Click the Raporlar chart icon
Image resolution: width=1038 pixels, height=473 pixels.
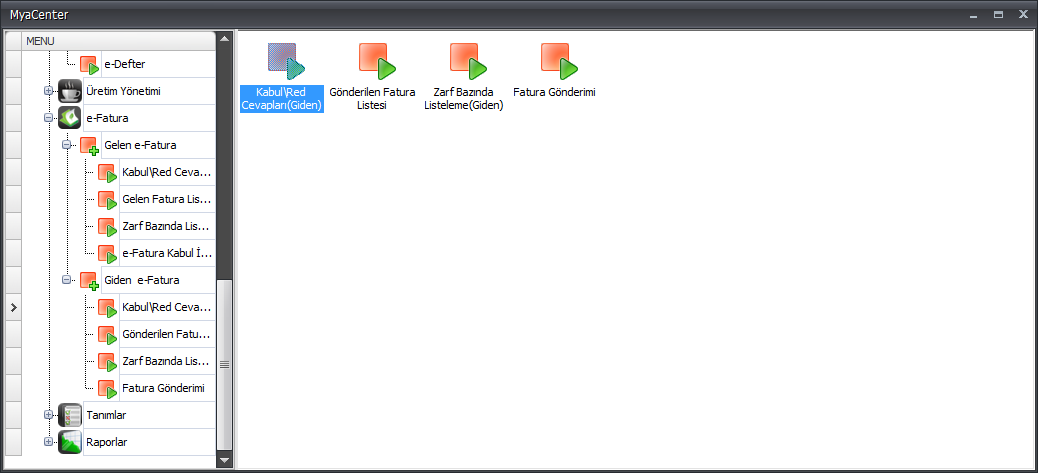coord(70,443)
